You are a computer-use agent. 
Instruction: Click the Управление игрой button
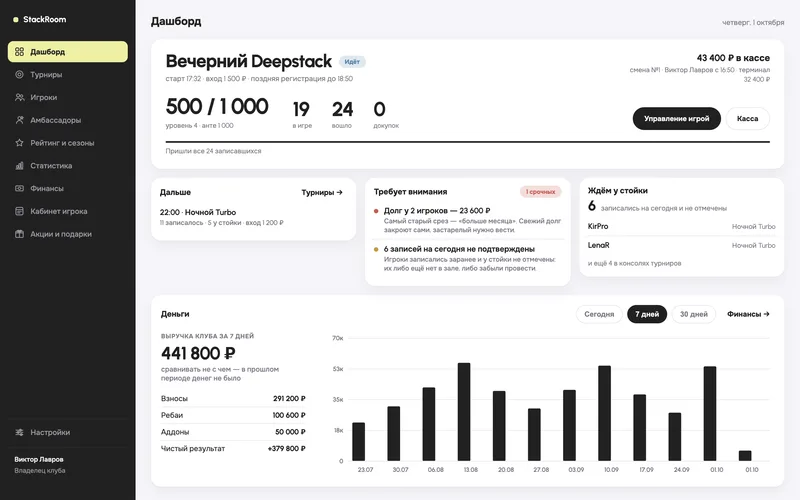677,118
